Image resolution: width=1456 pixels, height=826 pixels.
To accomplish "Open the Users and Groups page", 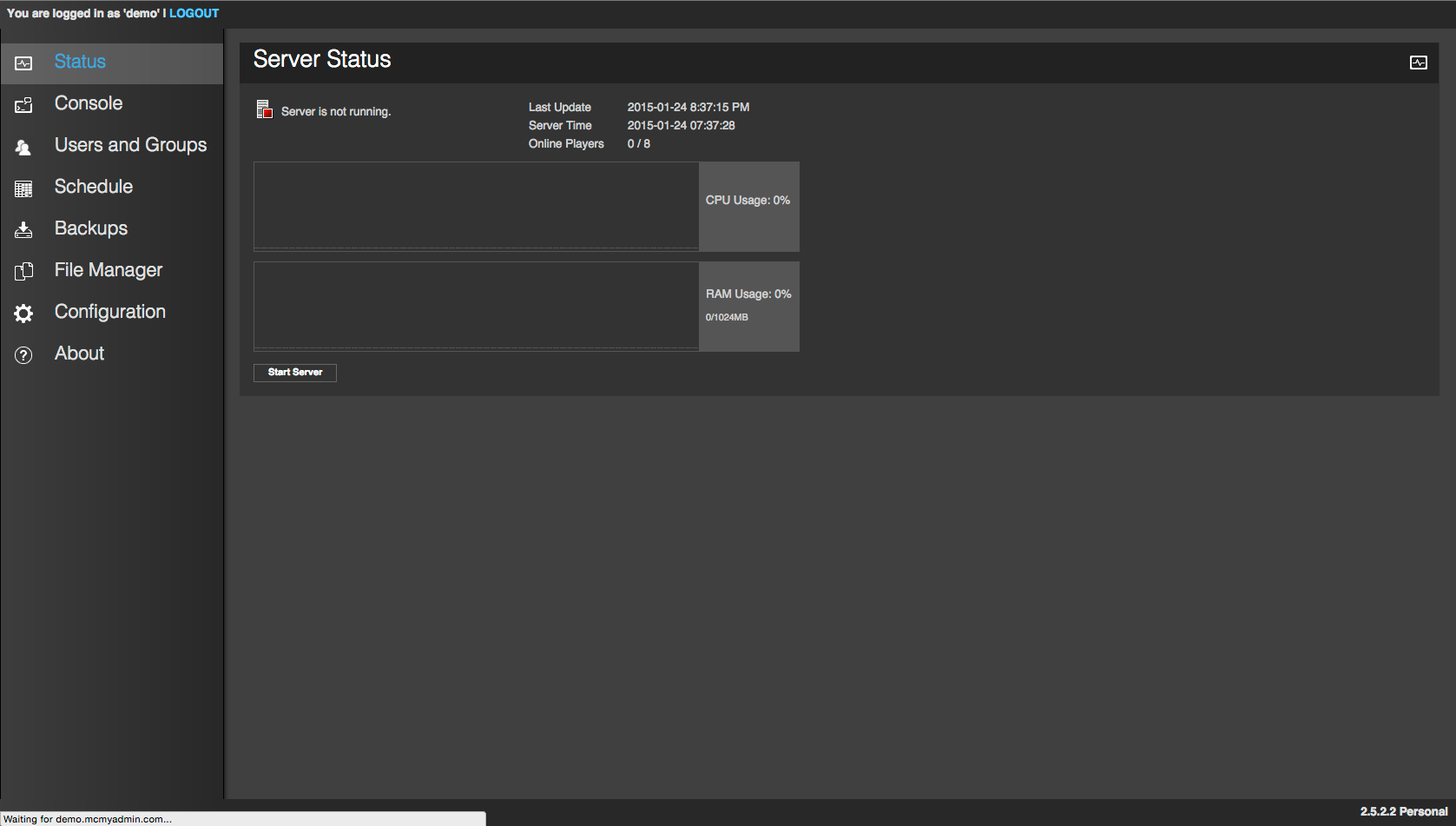I will pos(130,145).
